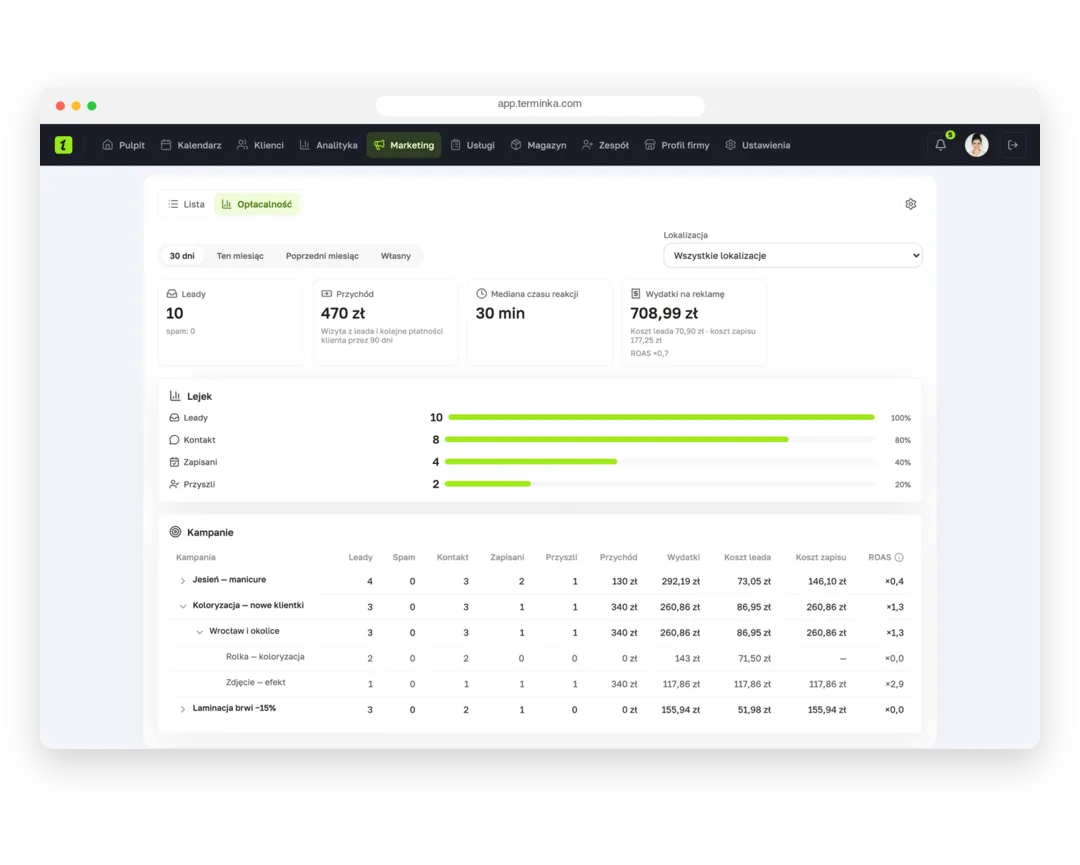Go to the Zespół page
The height and width of the screenshot is (865, 1080).
605,145
